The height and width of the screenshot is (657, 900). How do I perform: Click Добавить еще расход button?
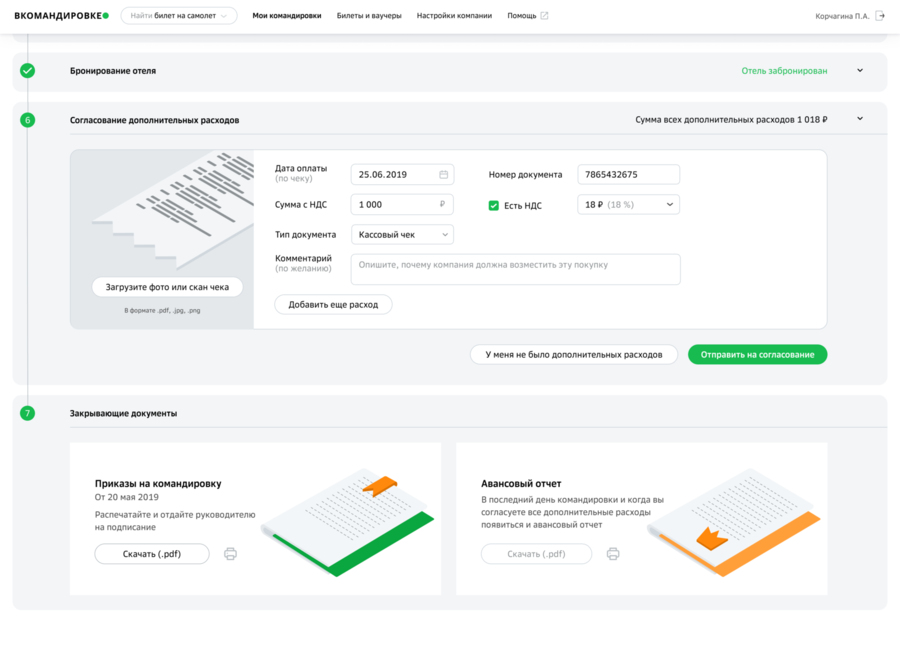pyautogui.click(x=333, y=305)
